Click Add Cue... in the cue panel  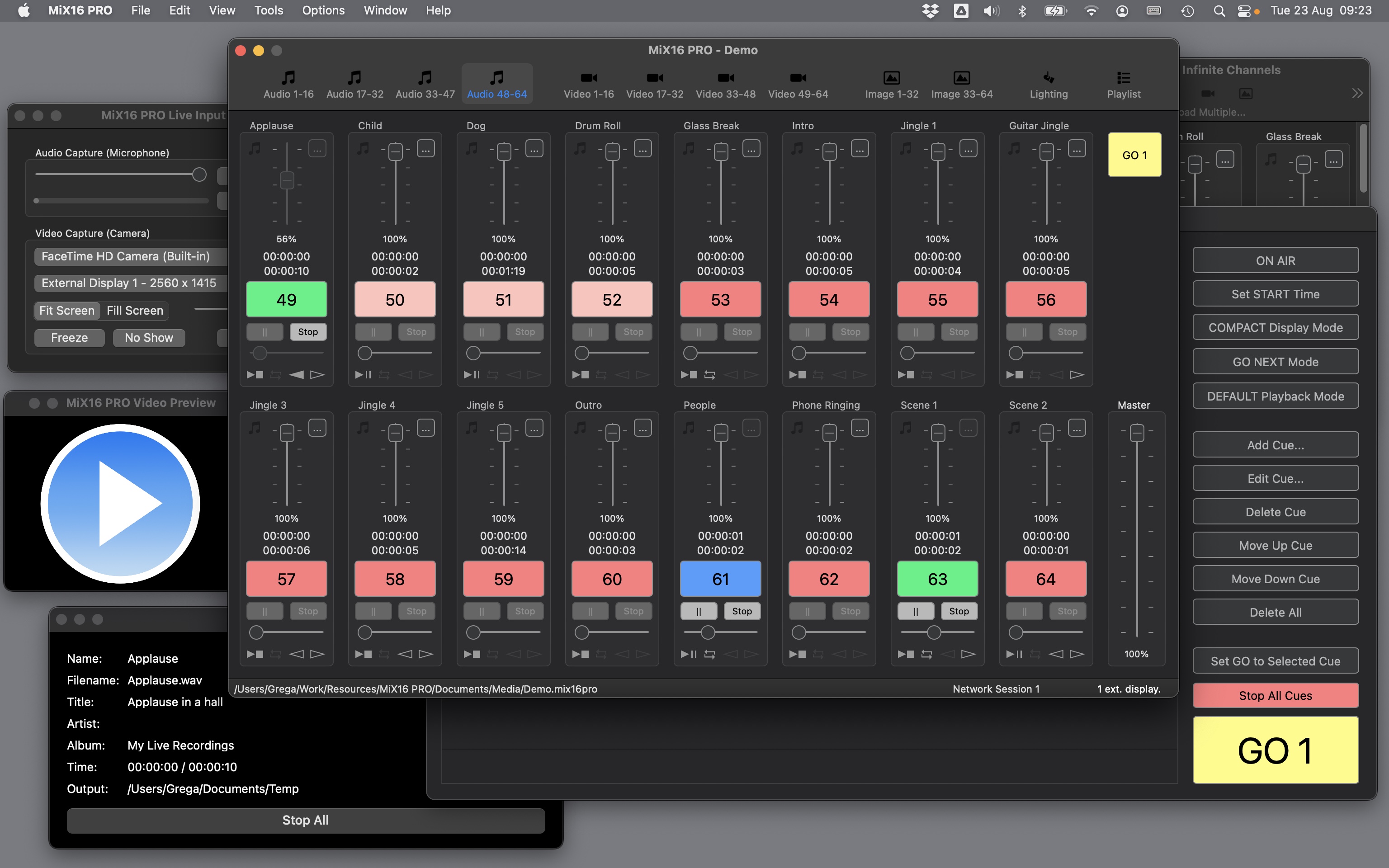point(1276,445)
